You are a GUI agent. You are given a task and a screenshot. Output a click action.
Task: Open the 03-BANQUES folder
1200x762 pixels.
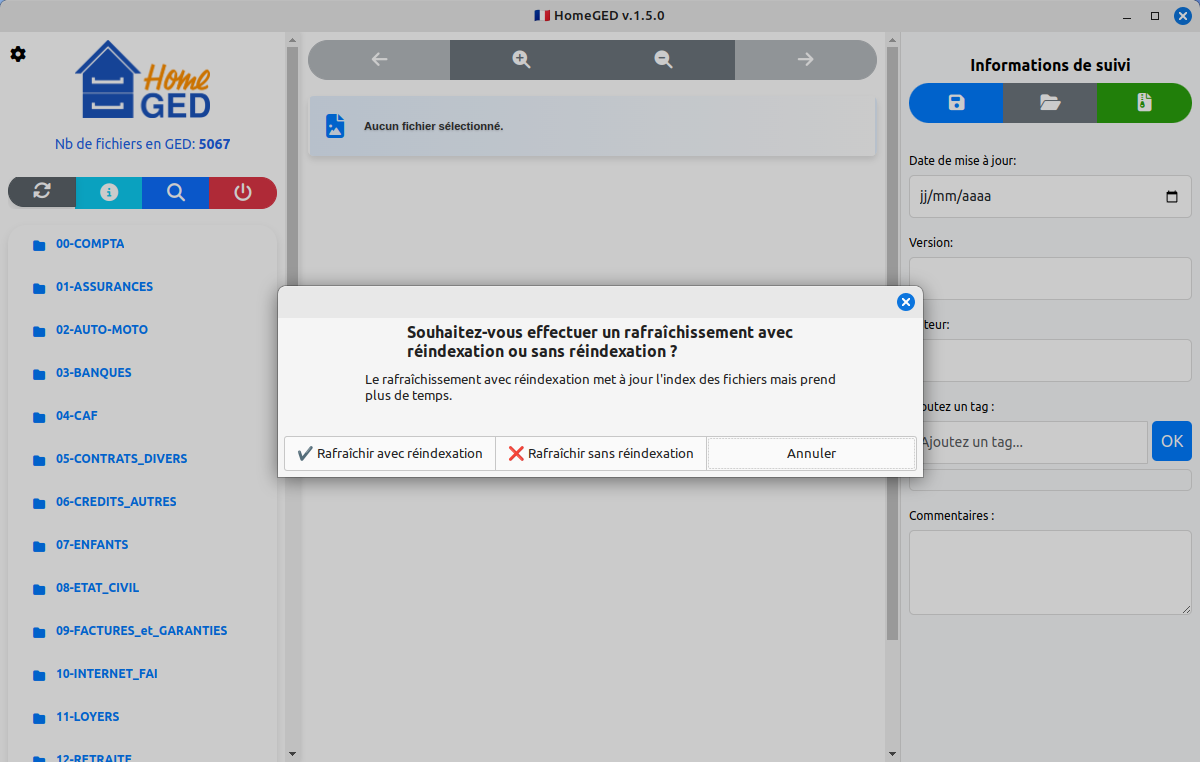(x=94, y=373)
